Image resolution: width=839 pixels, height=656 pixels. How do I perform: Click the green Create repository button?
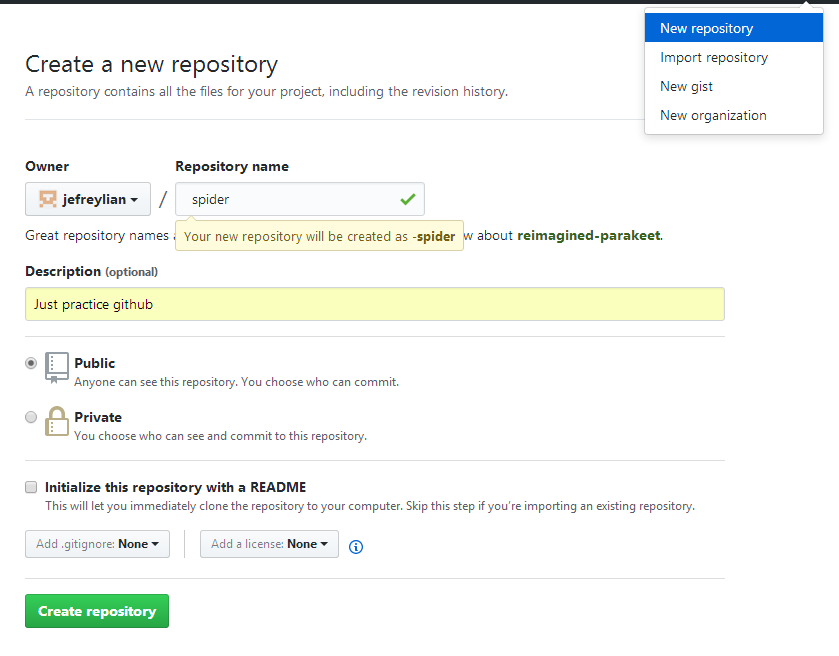(97, 611)
